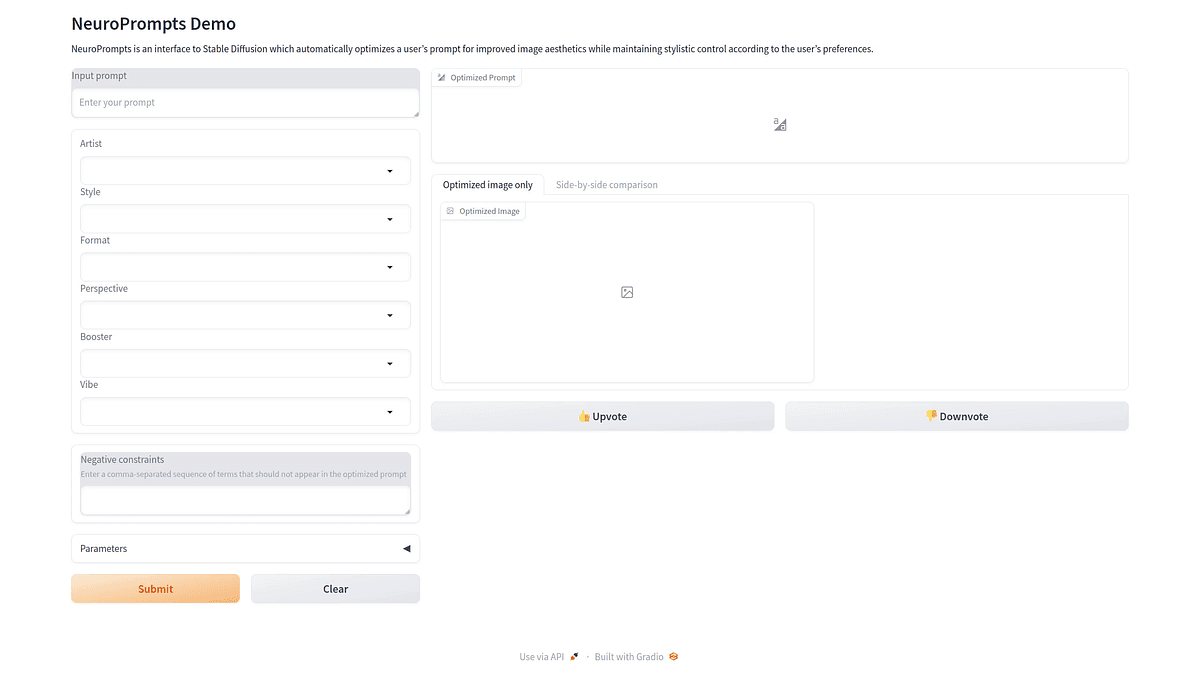Open the Booster dropdown
Viewport: 1200px width, 675px height.
point(245,363)
